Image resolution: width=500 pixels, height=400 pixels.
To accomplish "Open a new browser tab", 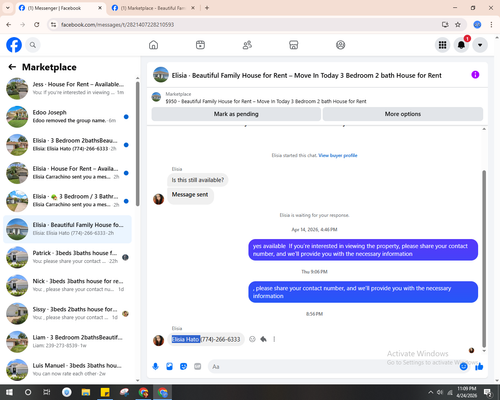I will click(207, 8).
